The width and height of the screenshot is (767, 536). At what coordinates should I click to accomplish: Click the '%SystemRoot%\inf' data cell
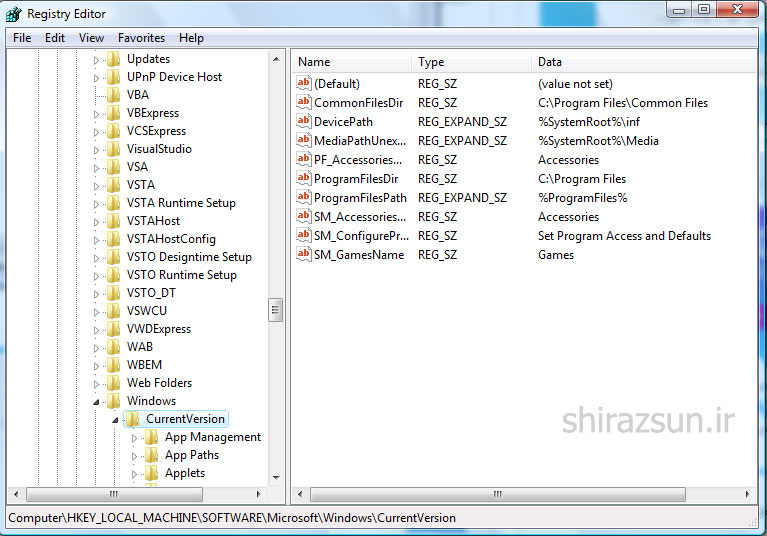pyautogui.click(x=589, y=122)
